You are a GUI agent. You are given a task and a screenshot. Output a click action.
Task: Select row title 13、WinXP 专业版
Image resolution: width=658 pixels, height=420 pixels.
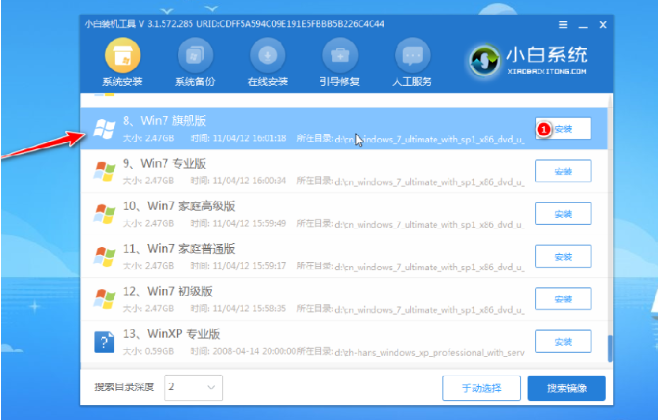(172, 334)
